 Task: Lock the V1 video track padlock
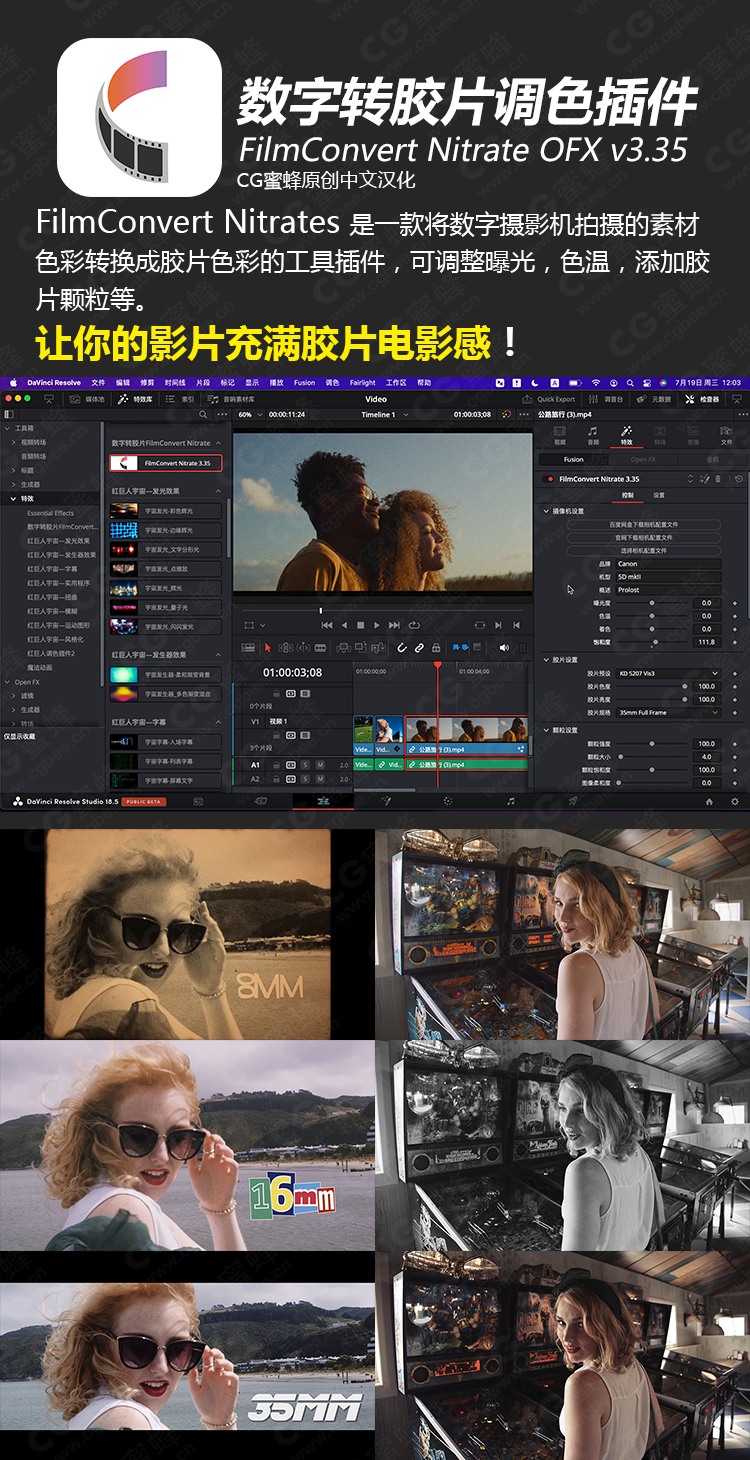pyautogui.click(x=277, y=735)
